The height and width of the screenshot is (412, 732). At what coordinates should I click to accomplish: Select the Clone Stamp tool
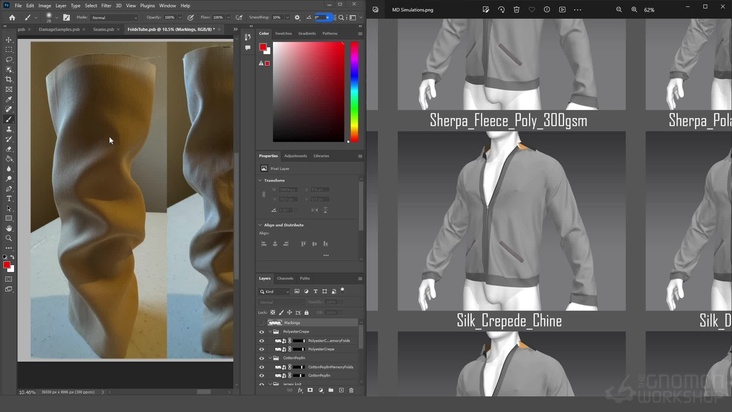point(9,129)
